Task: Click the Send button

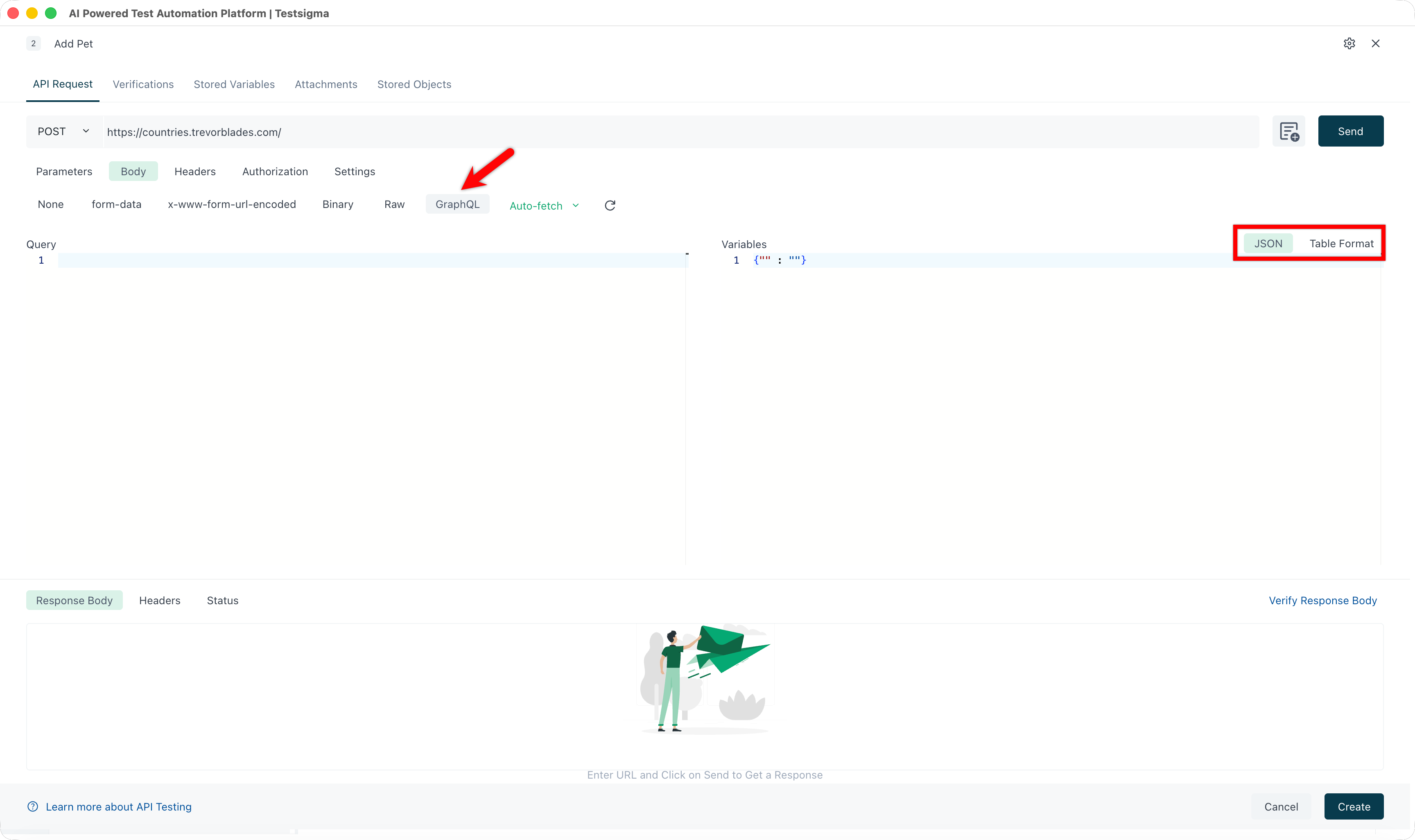Action: [x=1350, y=131]
